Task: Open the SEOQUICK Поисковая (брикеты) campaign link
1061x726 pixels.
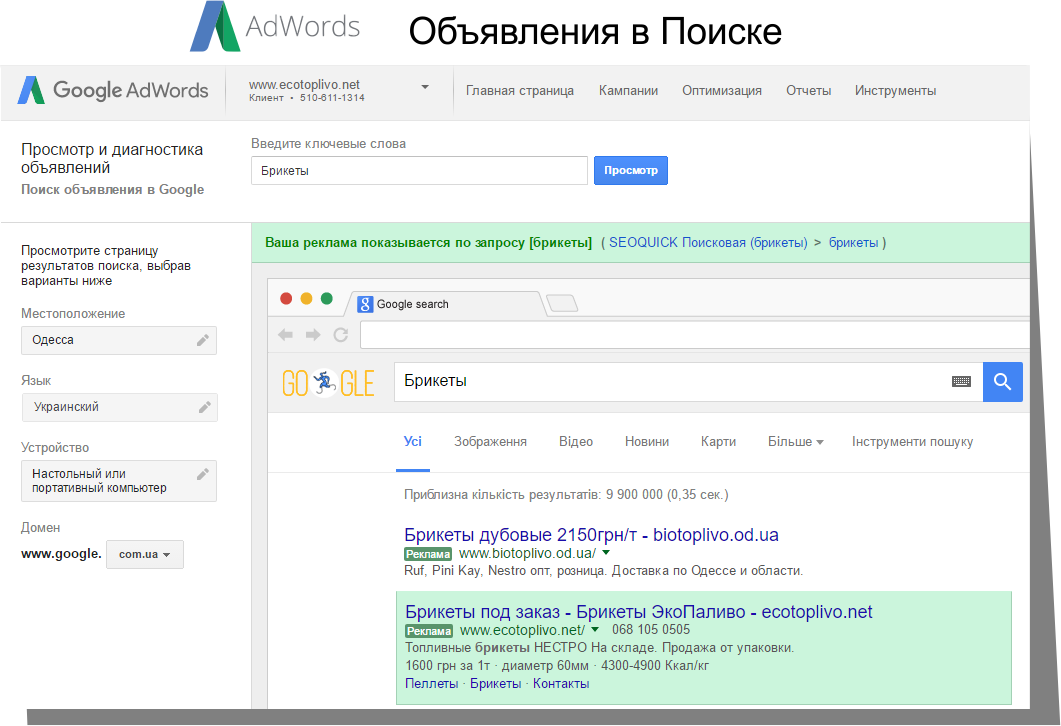Action: [708, 242]
